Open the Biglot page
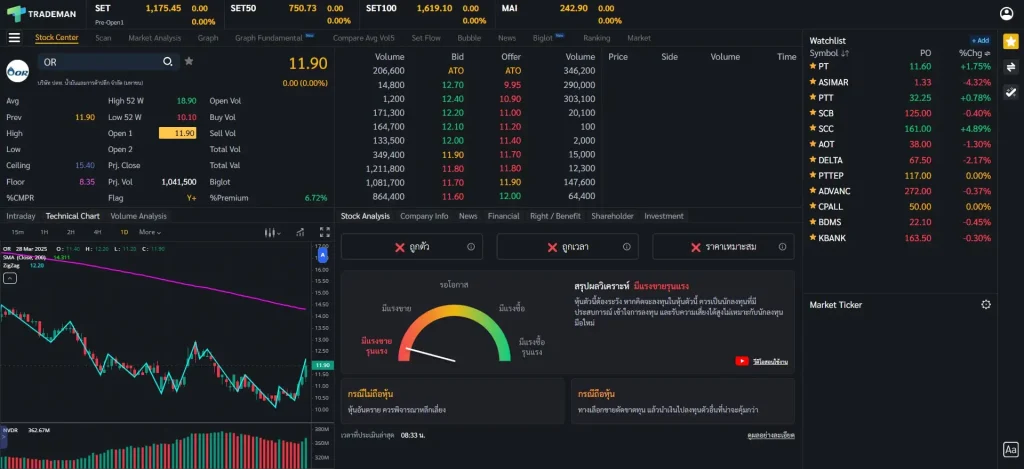 pos(543,38)
